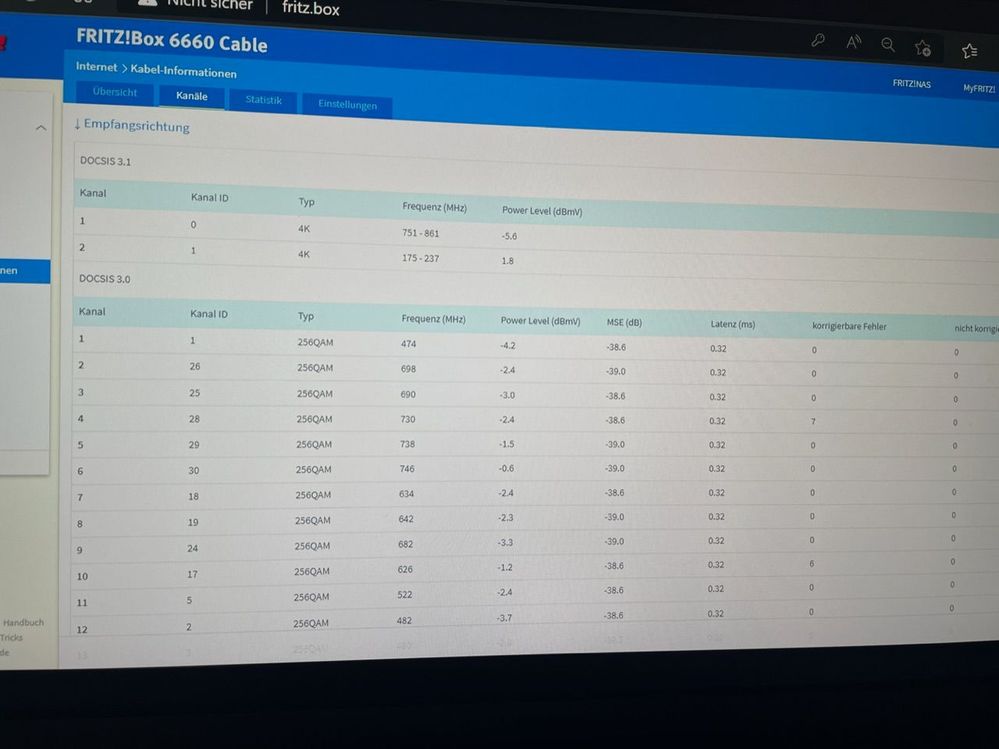Click the FRITZ!Box 6660 Cable title
The image size is (999, 749).
172,40
